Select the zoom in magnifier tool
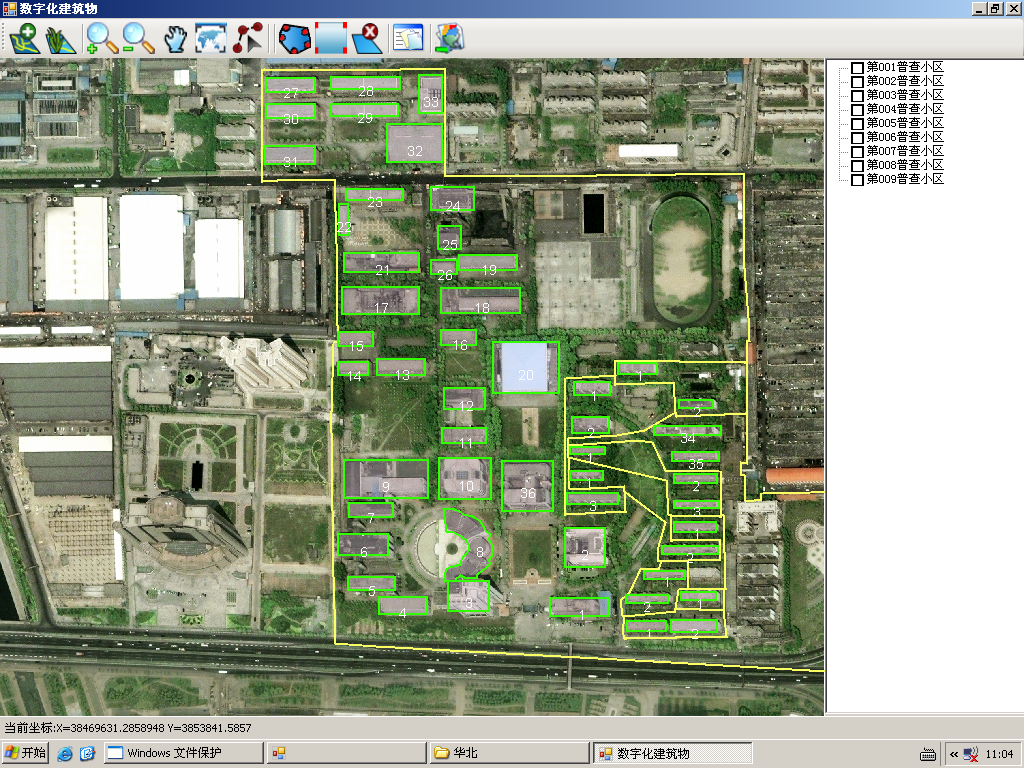Screen dimensions: 1024x768 (101, 39)
